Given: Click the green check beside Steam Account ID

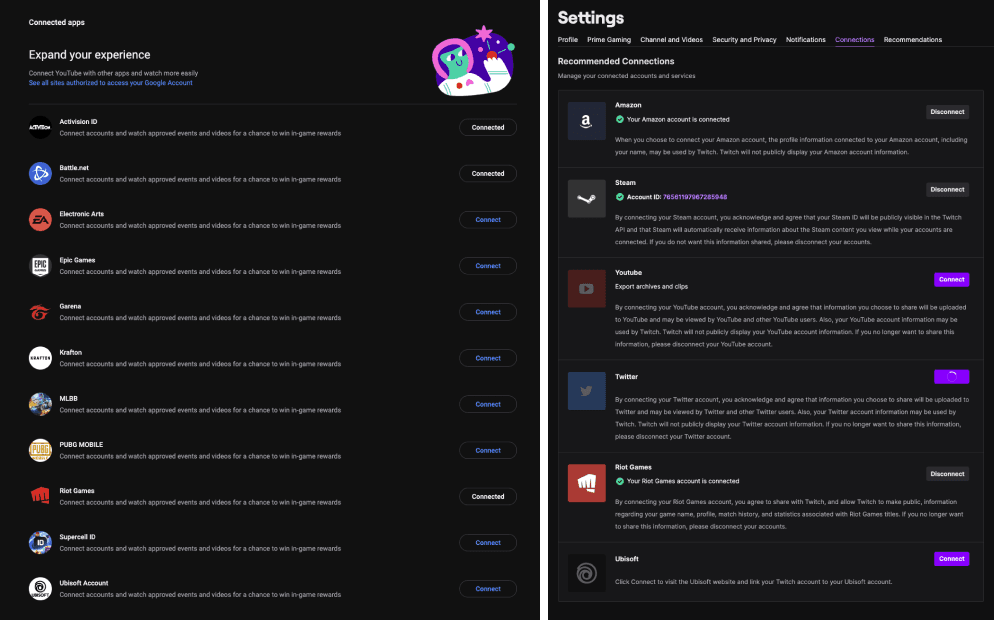Looking at the screenshot, I should [x=619, y=197].
